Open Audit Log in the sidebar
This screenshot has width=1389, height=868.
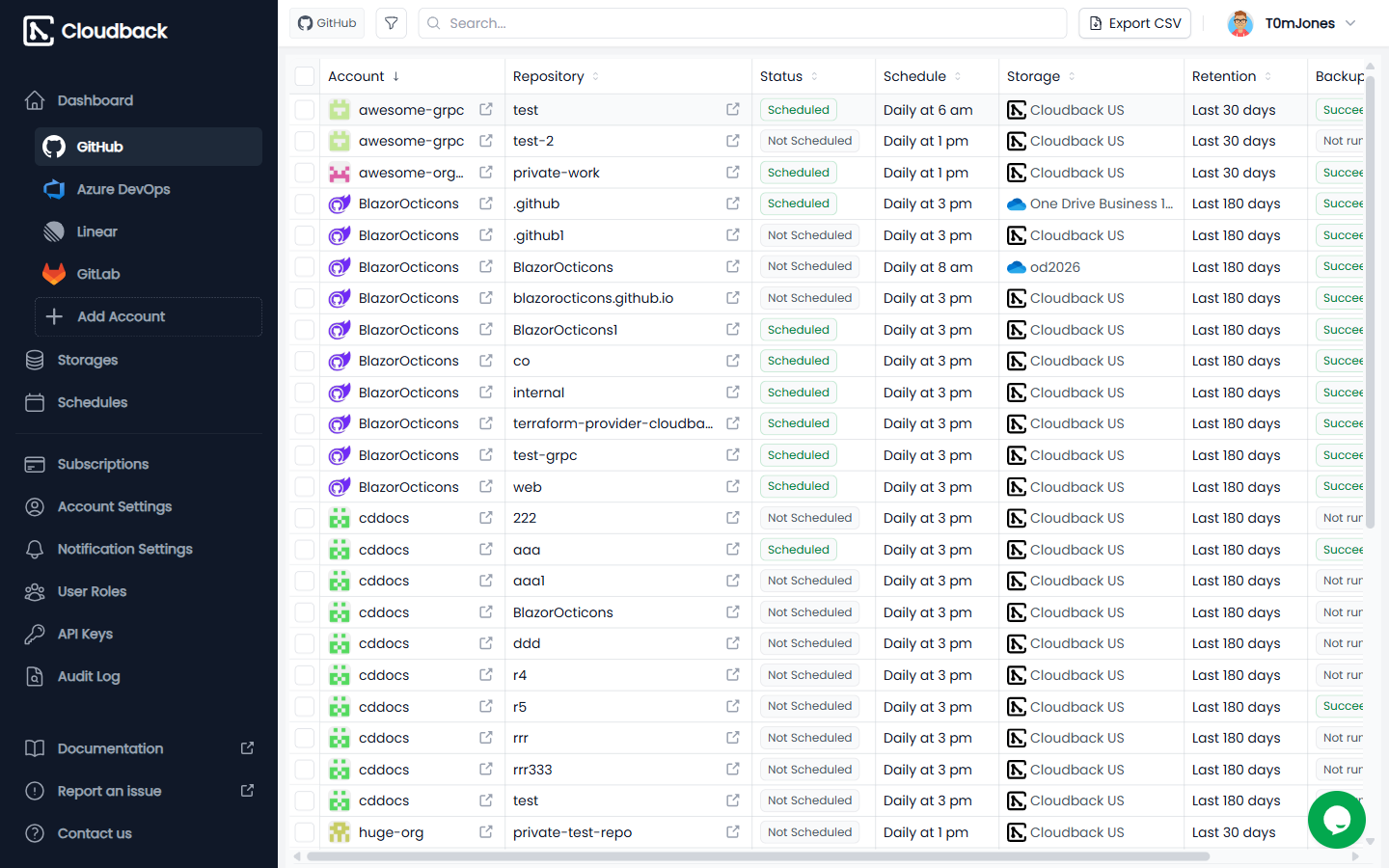click(x=89, y=676)
